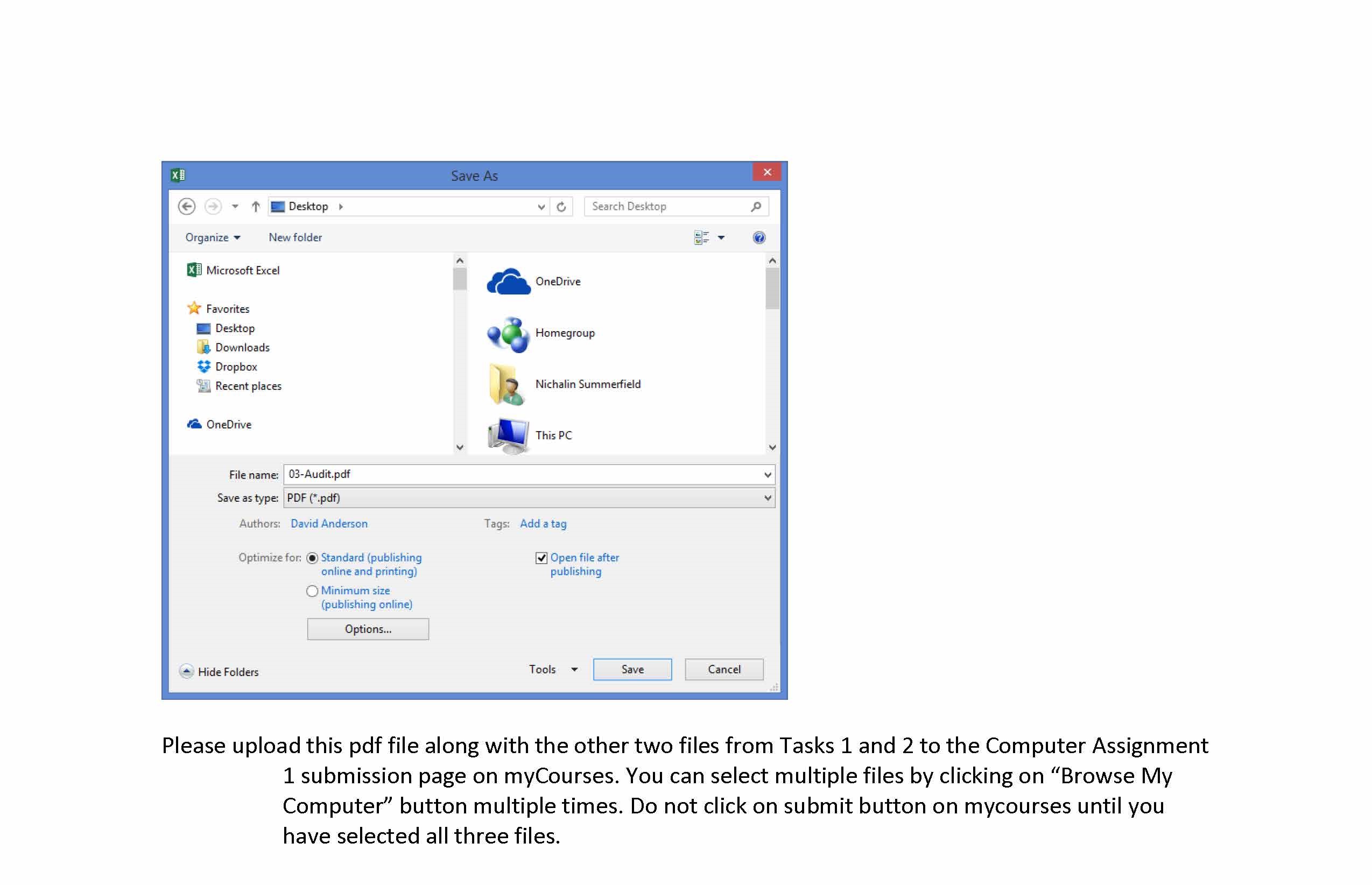Open the OneDrive cloud icon in file list

tap(508, 282)
